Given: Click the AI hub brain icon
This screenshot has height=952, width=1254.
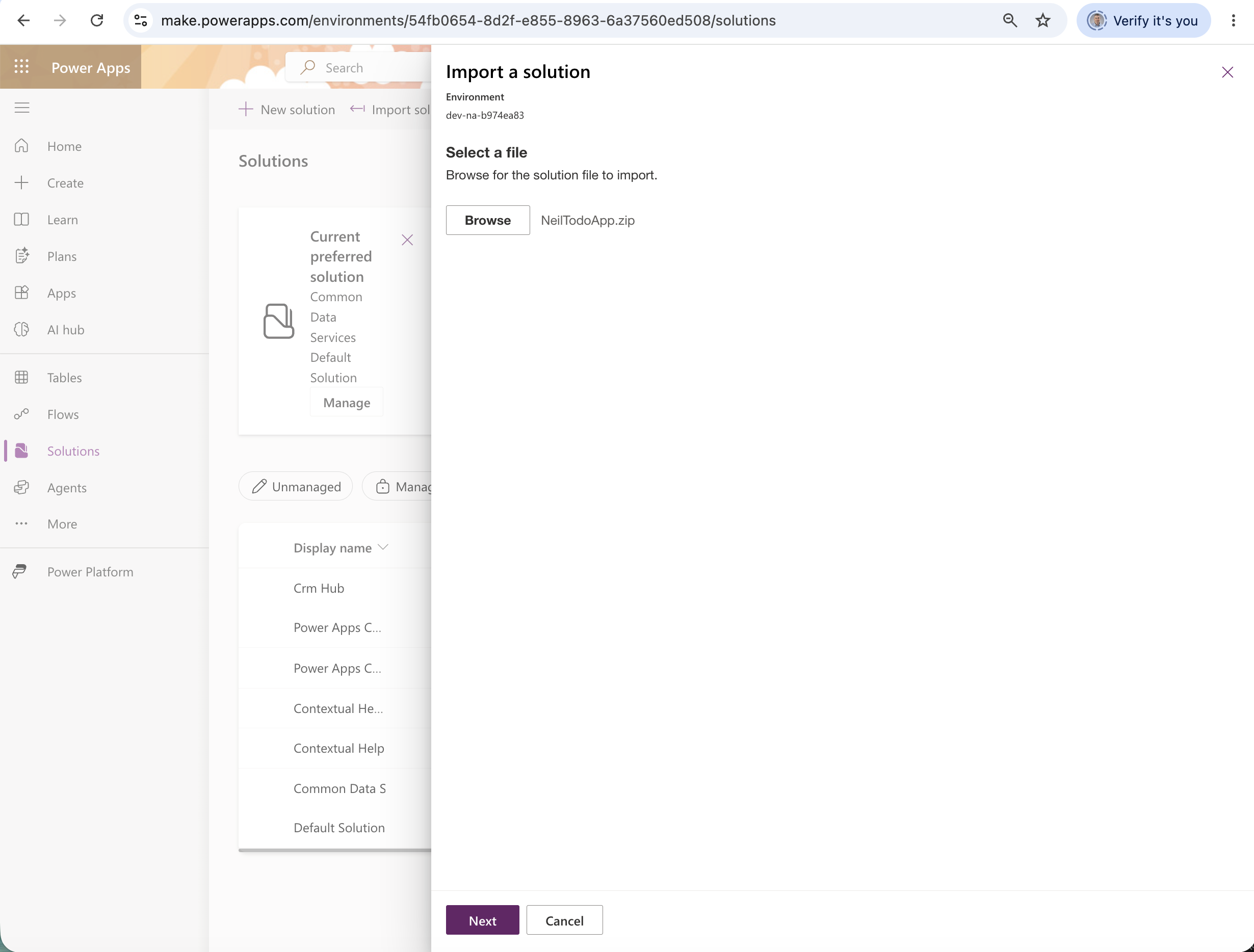Looking at the screenshot, I should 21,329.
